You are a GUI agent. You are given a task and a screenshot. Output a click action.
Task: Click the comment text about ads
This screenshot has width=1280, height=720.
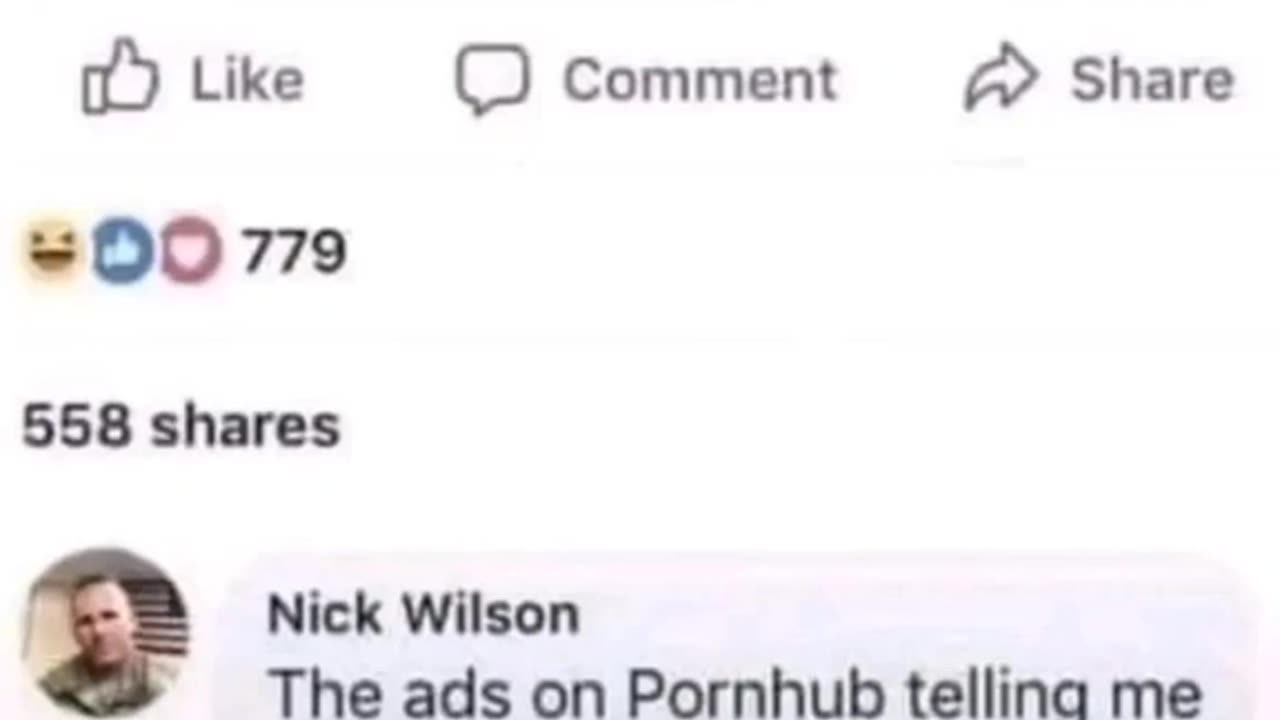click(x=735, y=692)
